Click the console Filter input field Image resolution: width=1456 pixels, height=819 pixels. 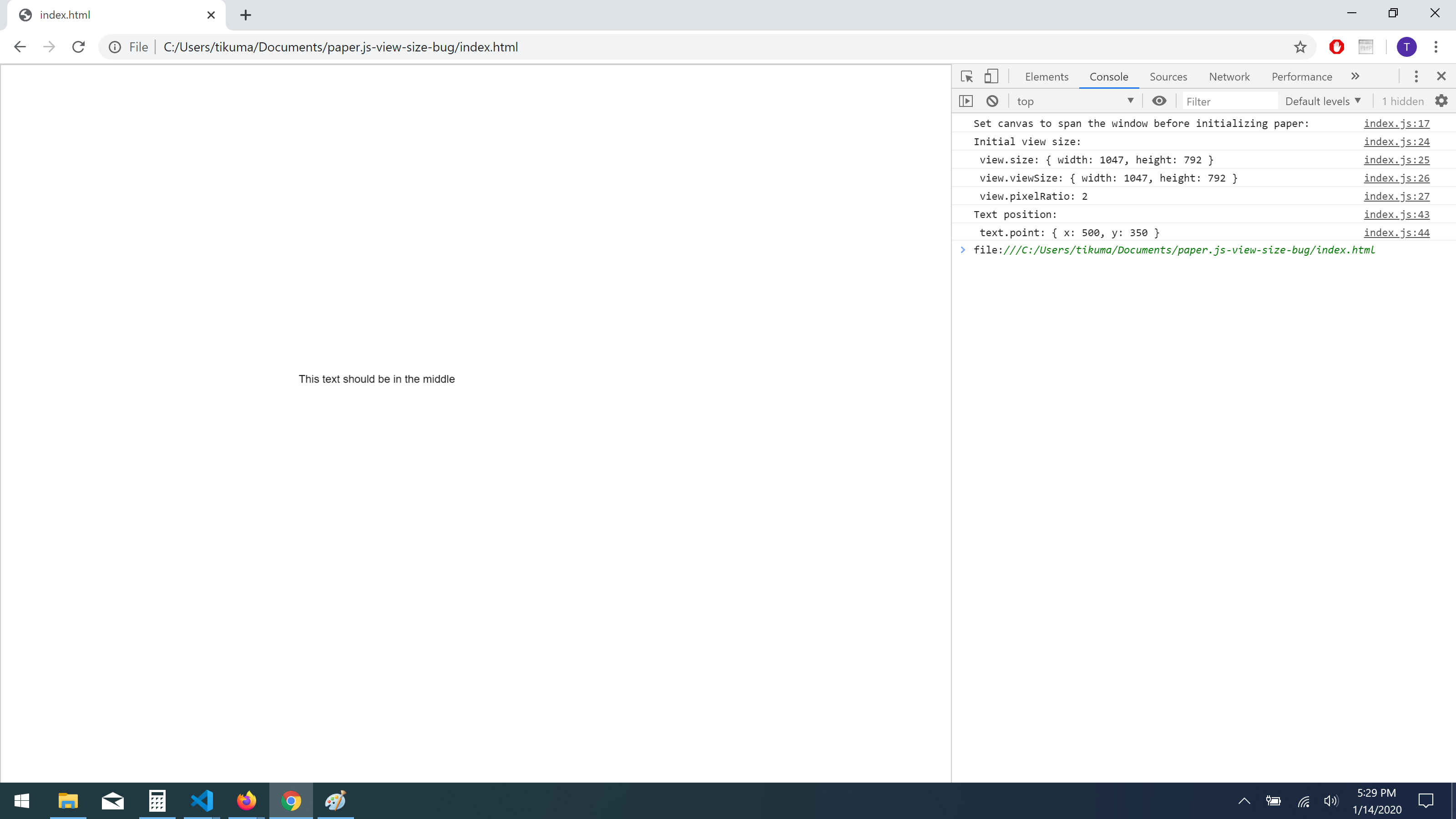pos(1229,101)
